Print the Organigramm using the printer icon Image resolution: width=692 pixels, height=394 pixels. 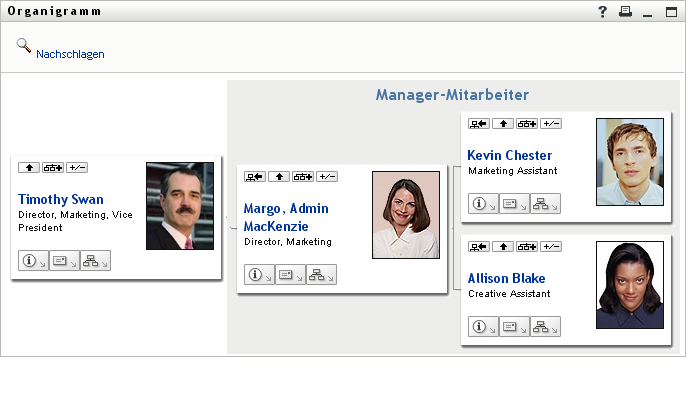click(x=625, y=11)
